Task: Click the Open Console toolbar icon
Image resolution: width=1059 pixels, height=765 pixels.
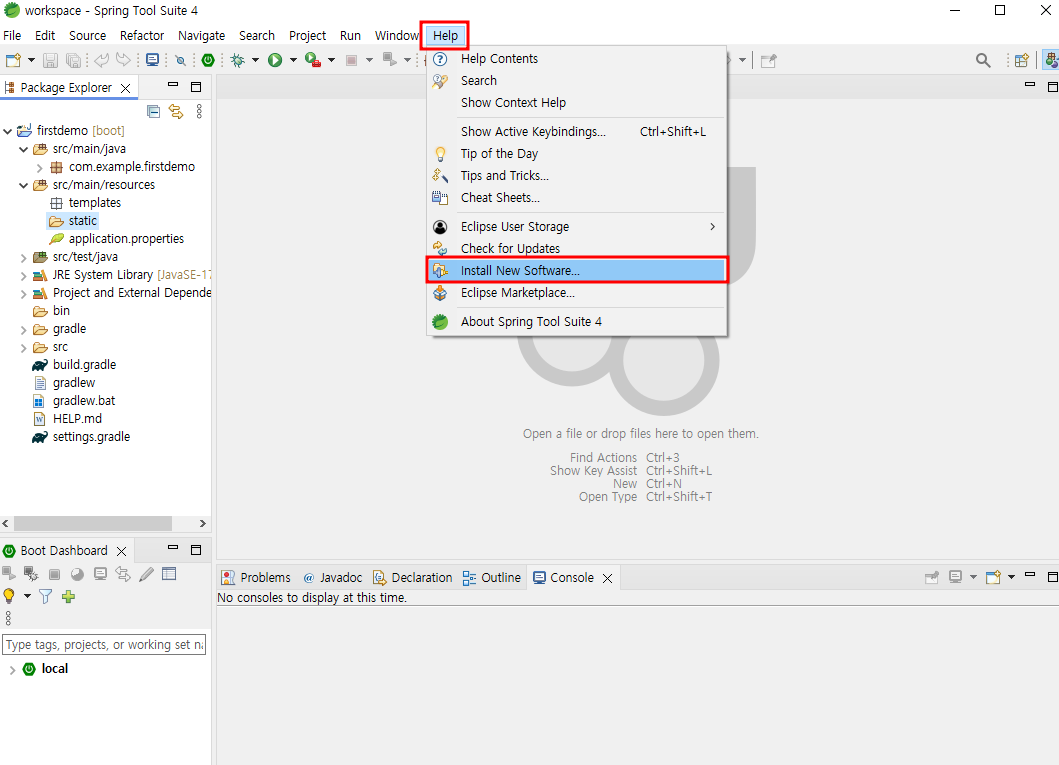Action: tap(153, 60)
